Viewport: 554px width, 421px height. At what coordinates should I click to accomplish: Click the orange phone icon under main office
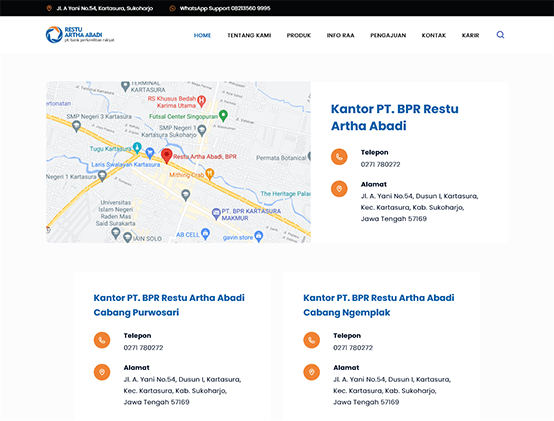(339, 157)
